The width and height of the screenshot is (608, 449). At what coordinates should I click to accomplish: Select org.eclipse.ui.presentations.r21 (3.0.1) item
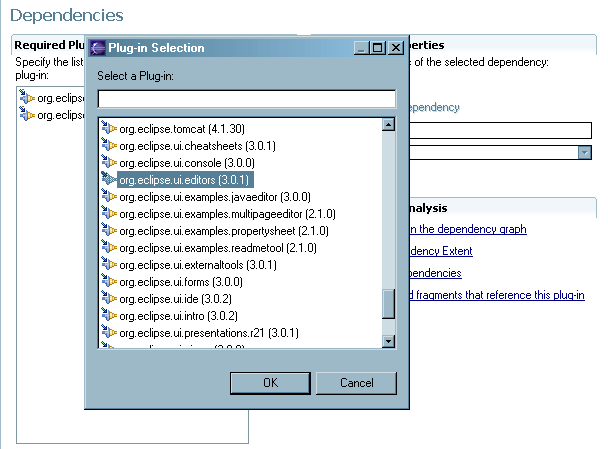(x=209, y=332)
